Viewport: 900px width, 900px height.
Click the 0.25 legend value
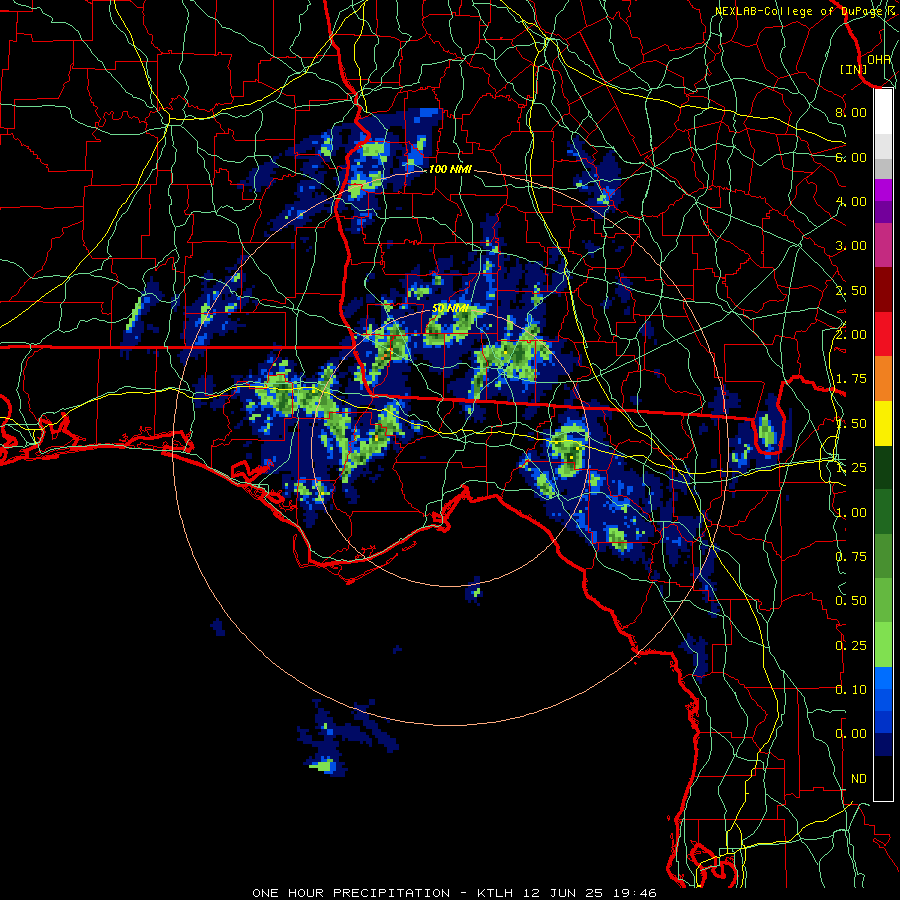click(851, 646)
